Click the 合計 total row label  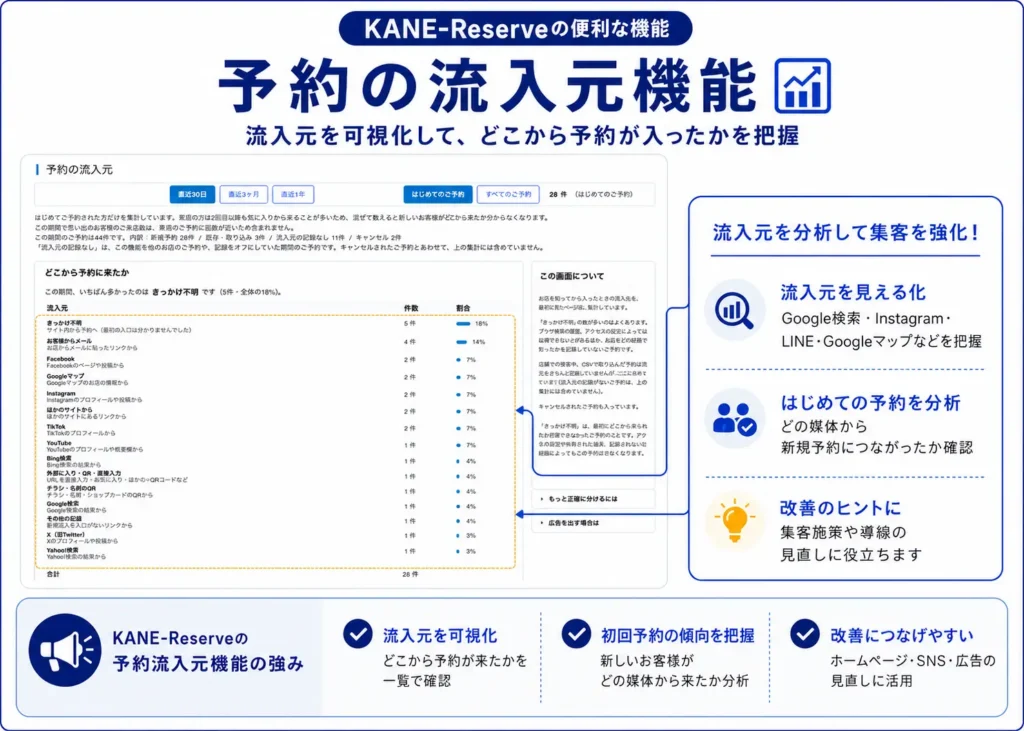click(53, 574)
